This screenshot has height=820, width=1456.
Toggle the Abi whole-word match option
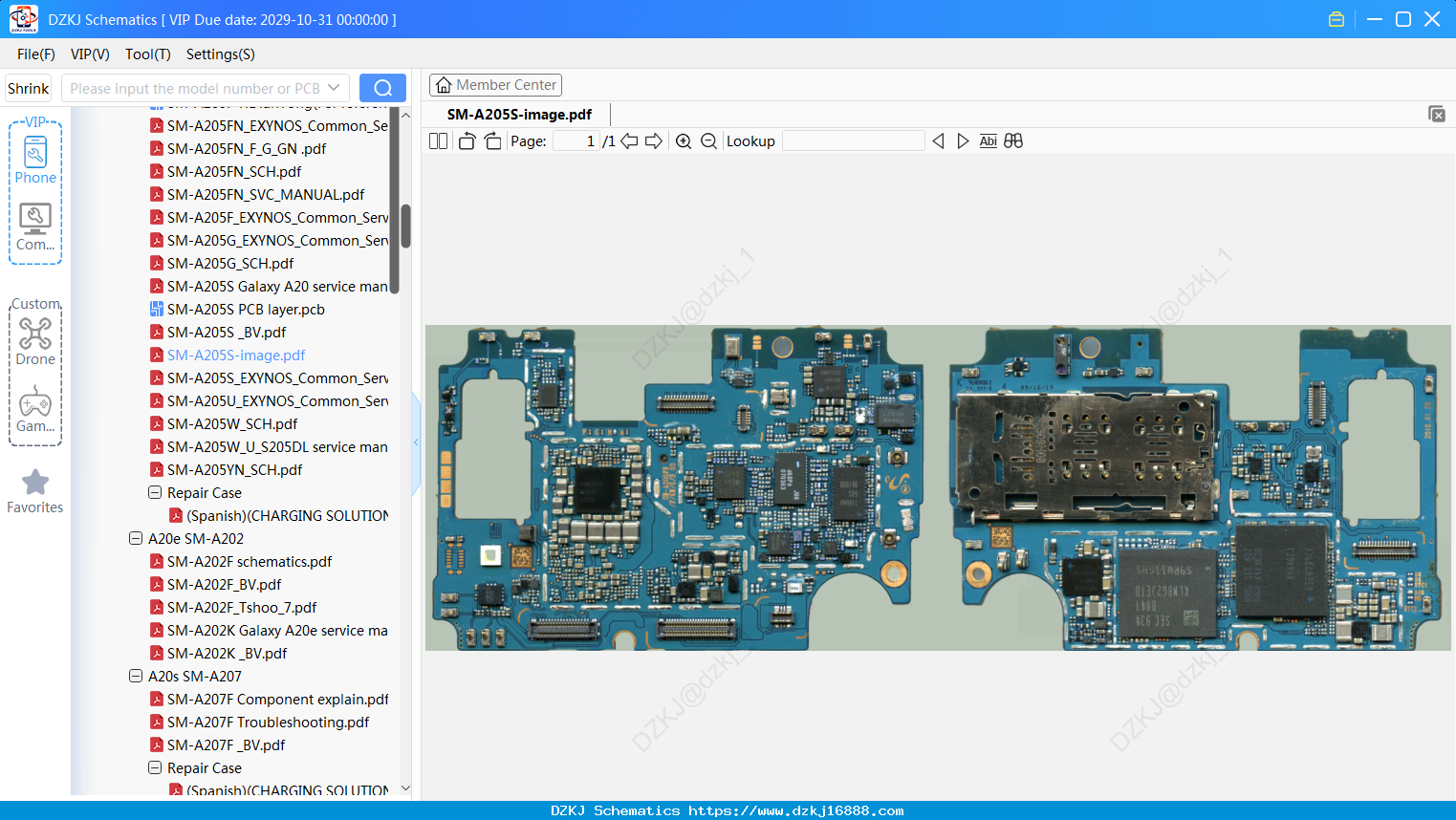point(989,141)
